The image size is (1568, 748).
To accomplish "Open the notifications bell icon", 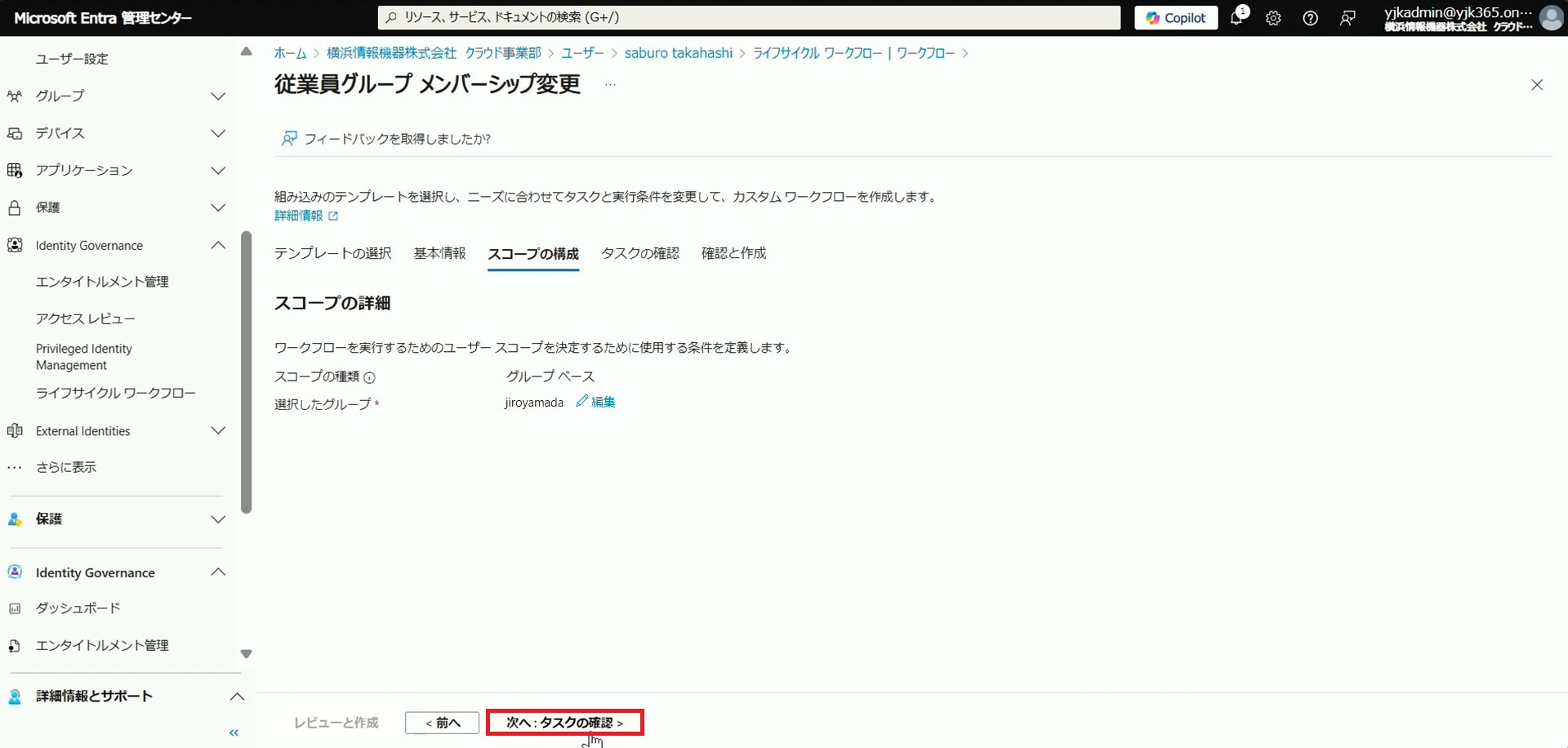I will pos(1236,18).
